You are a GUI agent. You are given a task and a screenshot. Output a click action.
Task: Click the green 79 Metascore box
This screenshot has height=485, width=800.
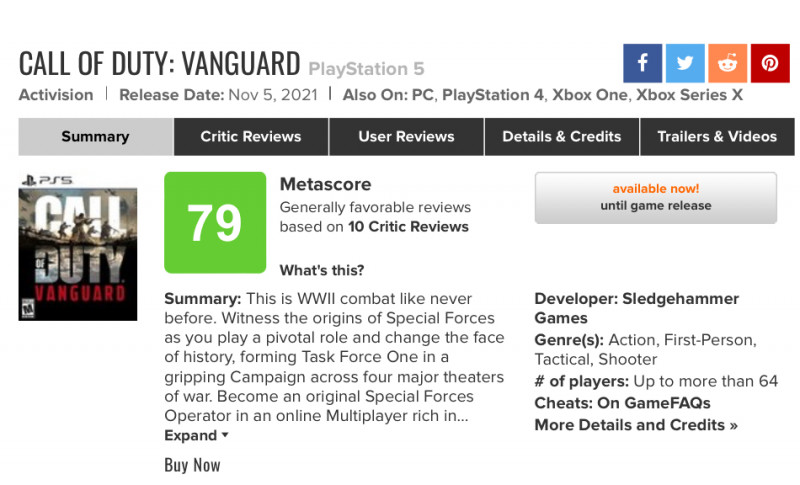click(215, 222)
